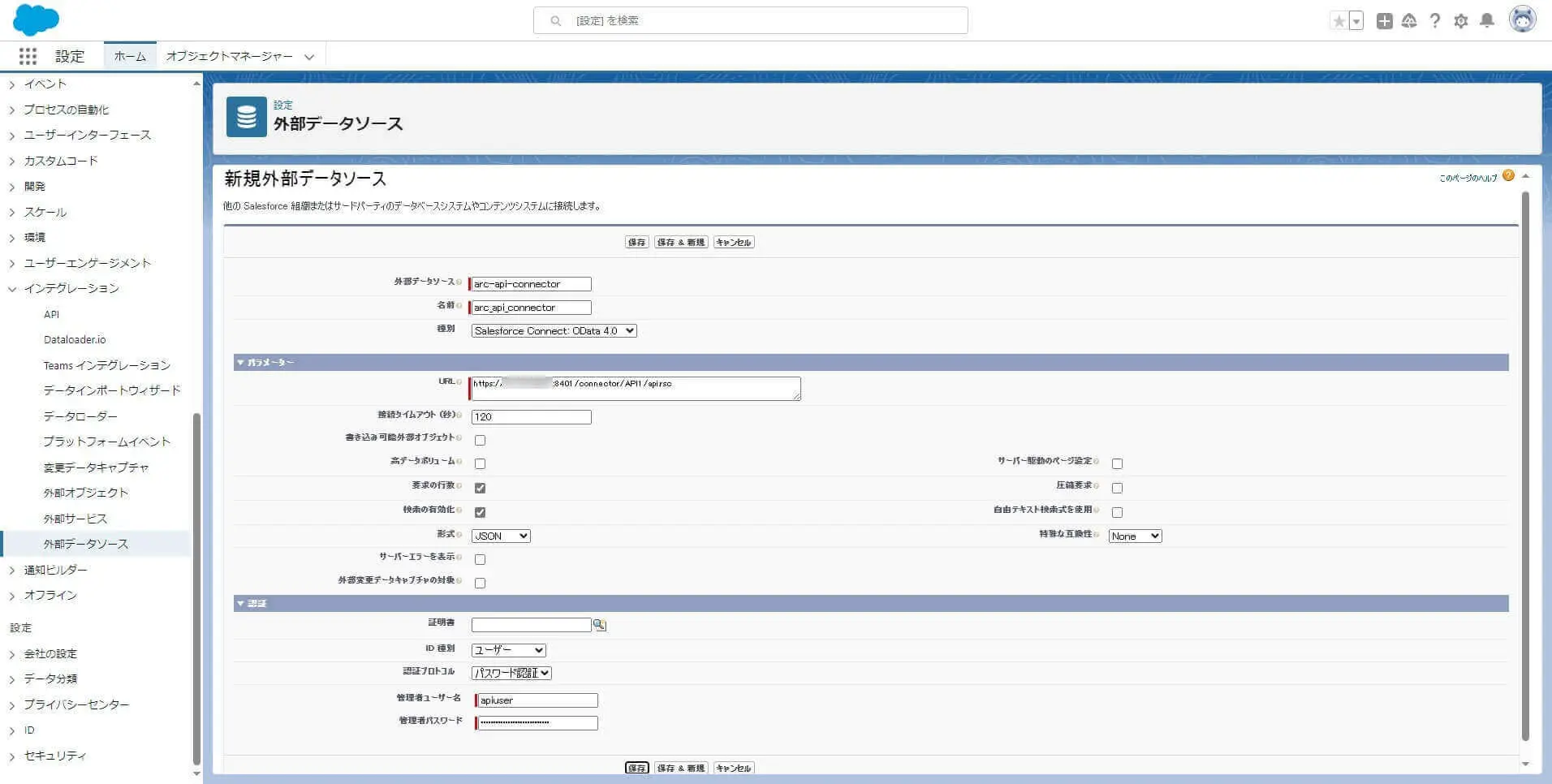Click the 接続タイムアウト input field
Viewport: 1552px width, 784px height.
click(x=532, y=417)
